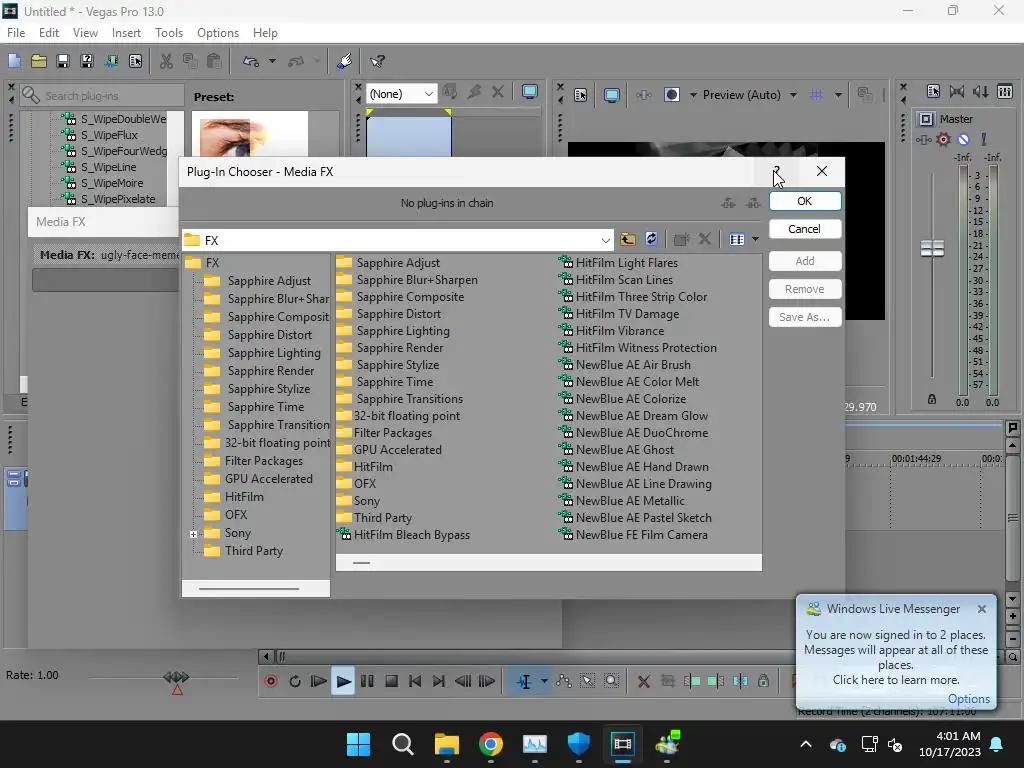Click the Views icon in Plug-In Chooser
Image resolution: width=1024 pixels, height=768 pixels.
737,239
